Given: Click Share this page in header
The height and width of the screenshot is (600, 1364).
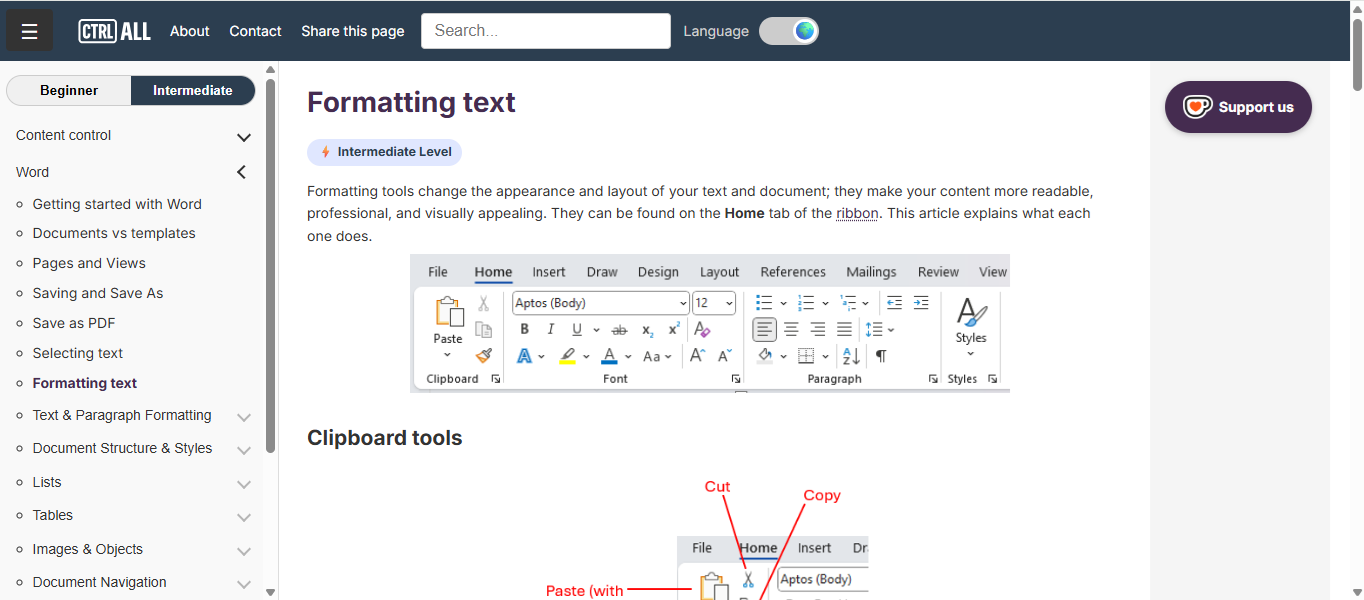Looking at the screenshot, I should [352, 31].
